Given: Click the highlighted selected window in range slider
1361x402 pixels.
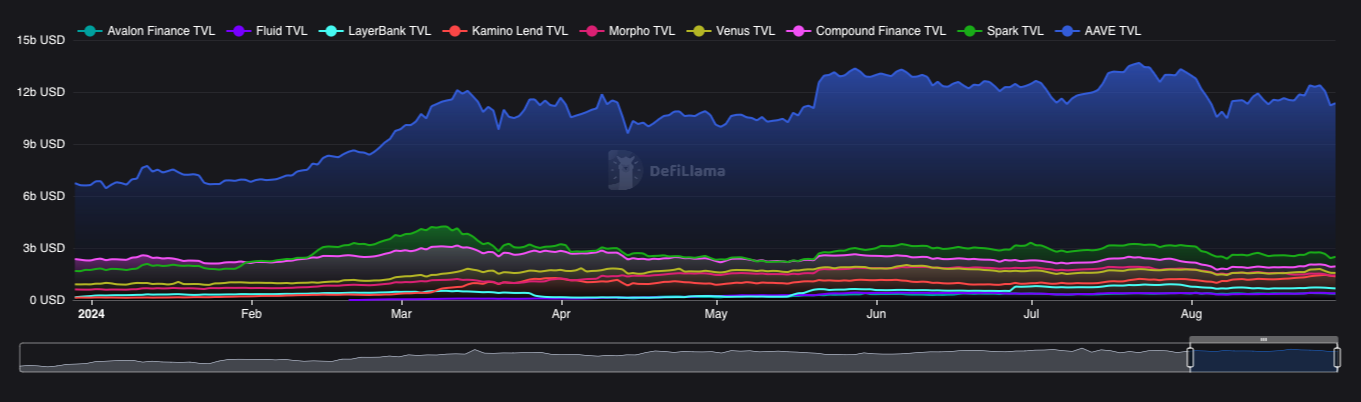Looking at the screenshot, I should [1263, 359].
